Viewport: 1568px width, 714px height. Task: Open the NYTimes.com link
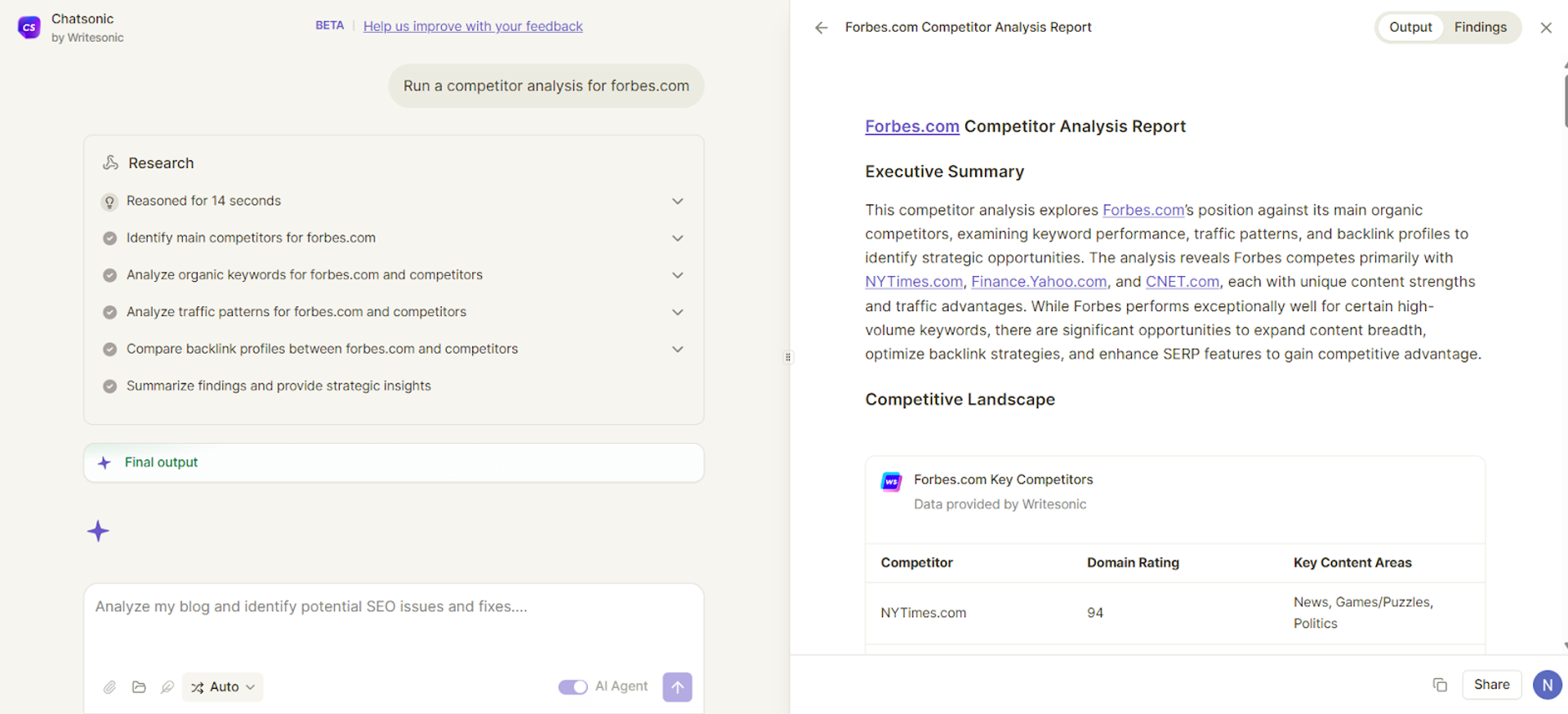(913, 282)
